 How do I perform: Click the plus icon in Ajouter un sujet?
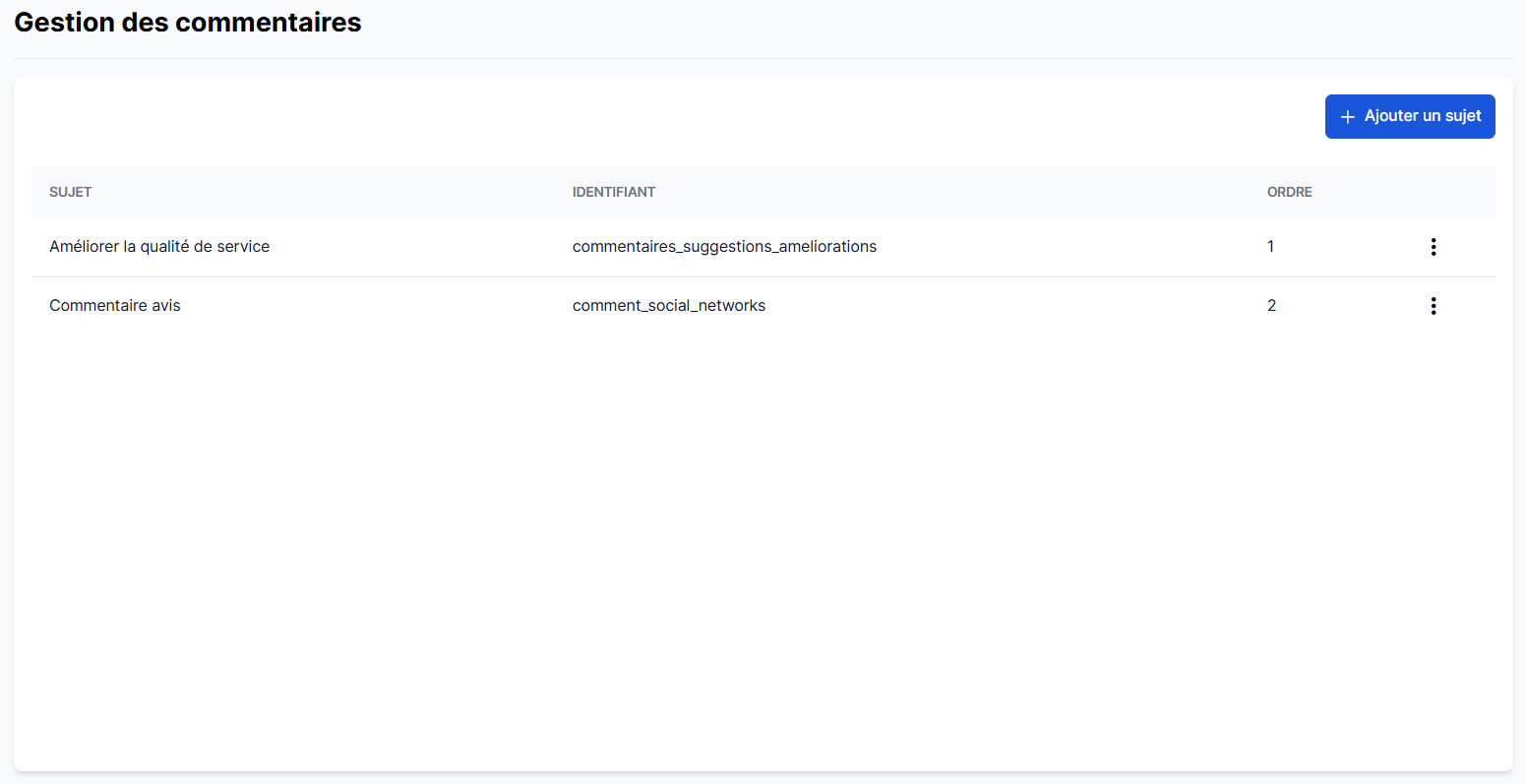[x=1347, y=117]
